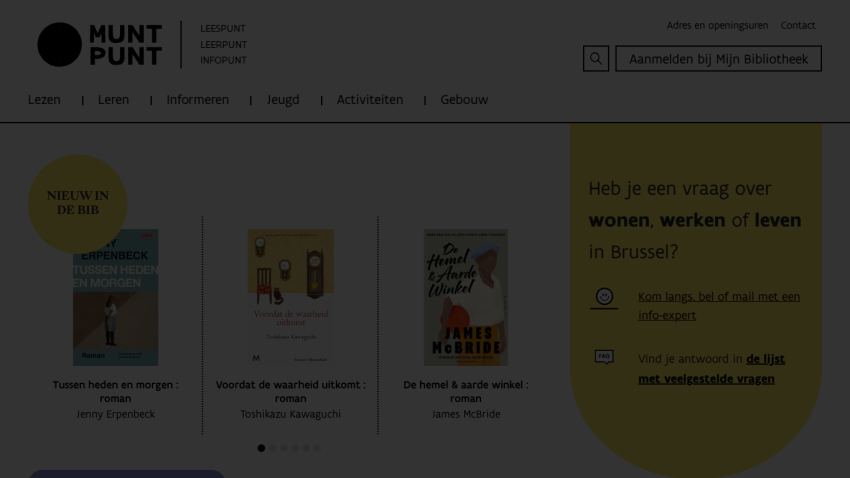The width and height of the screenshot is (850, 478).
Task: Click author name Jenny Erpenbeck
Action: pos(115,414)
